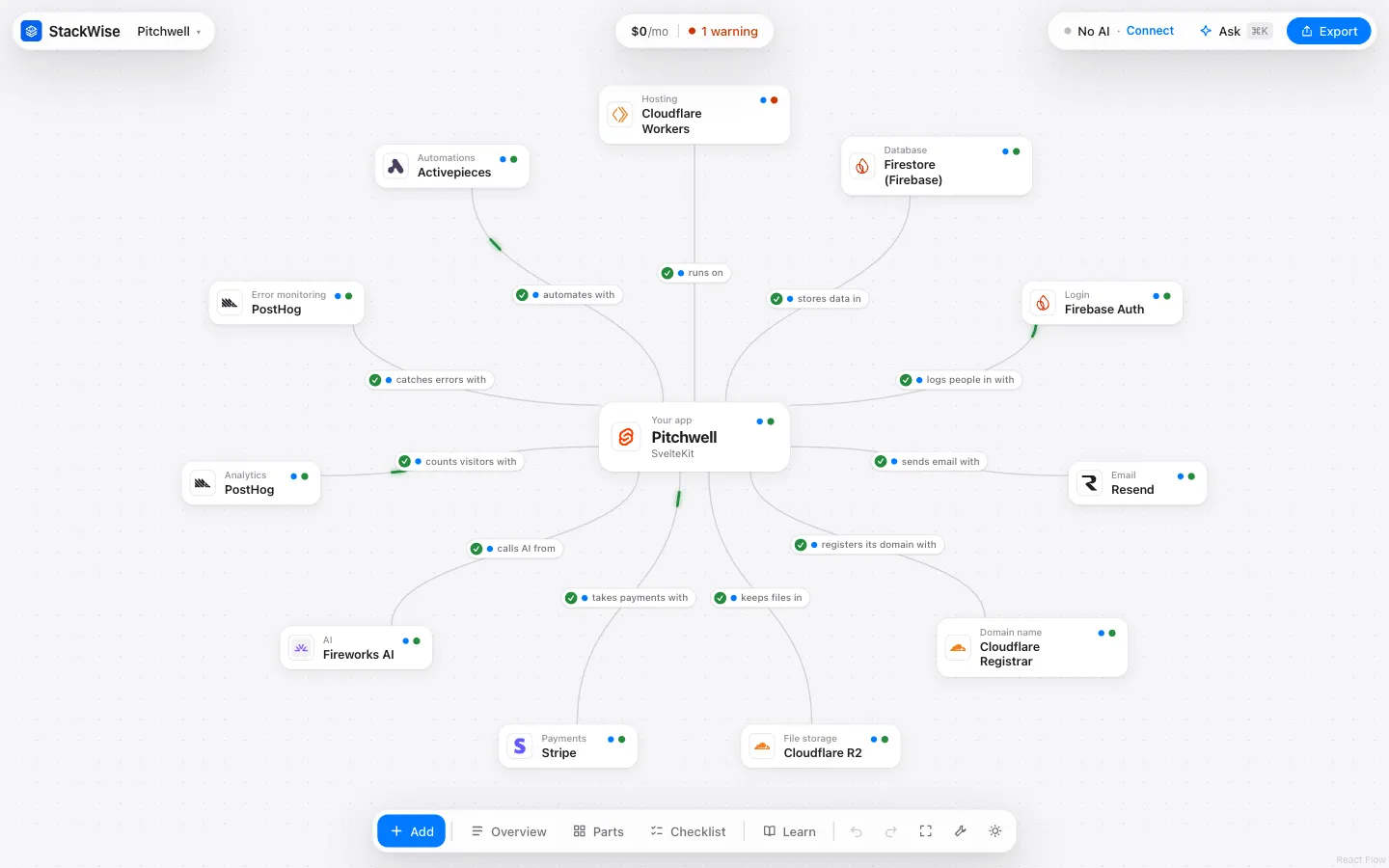Click the StackWise logo icon
The width and height of the screenshot is (1389, 868).
click(32, 31)
